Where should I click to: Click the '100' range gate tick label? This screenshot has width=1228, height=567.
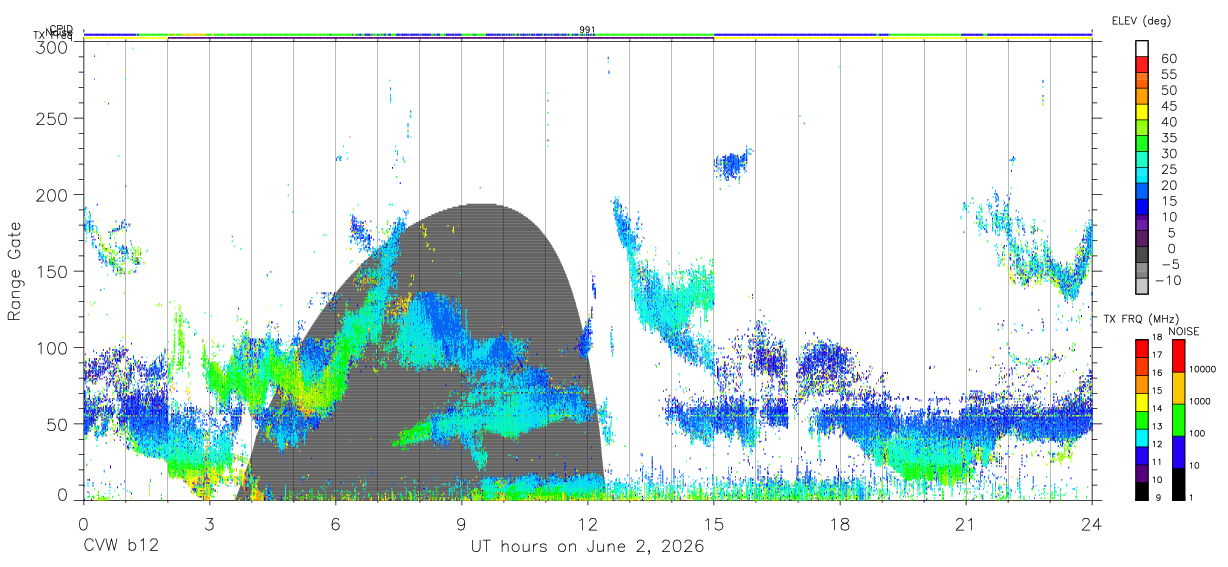[x=52, y=347]
